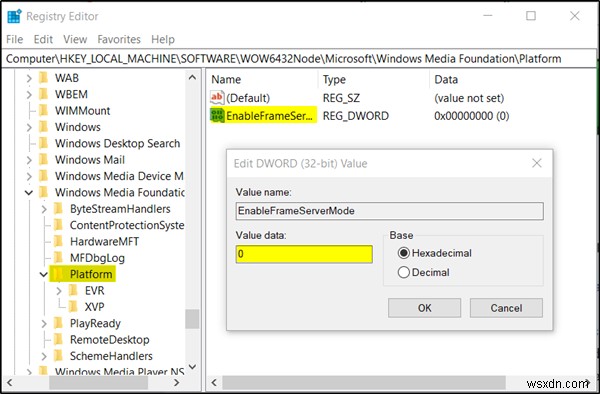Cancel the Edit DWORD dialog
The image size is (600, 394).
[x=506, y=308]
